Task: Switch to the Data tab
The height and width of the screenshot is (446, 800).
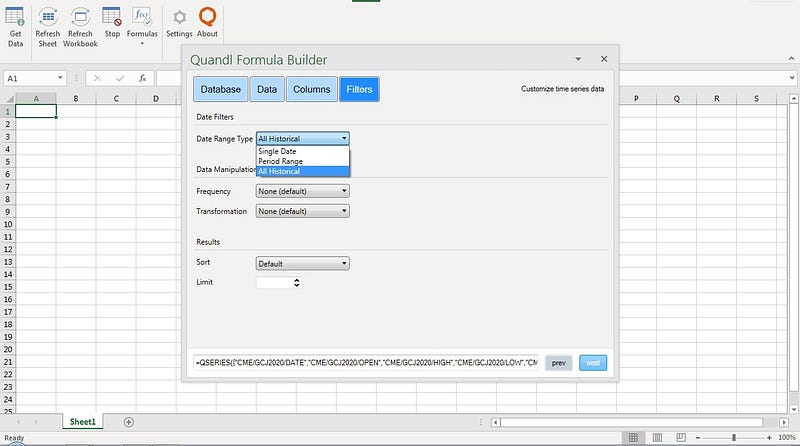Action: 267,89
